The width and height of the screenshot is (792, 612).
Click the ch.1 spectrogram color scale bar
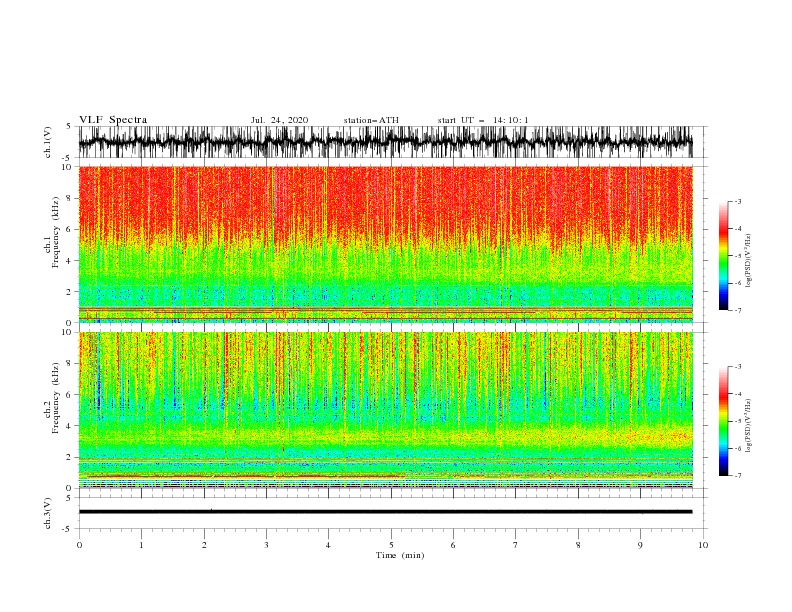point(723,256)
